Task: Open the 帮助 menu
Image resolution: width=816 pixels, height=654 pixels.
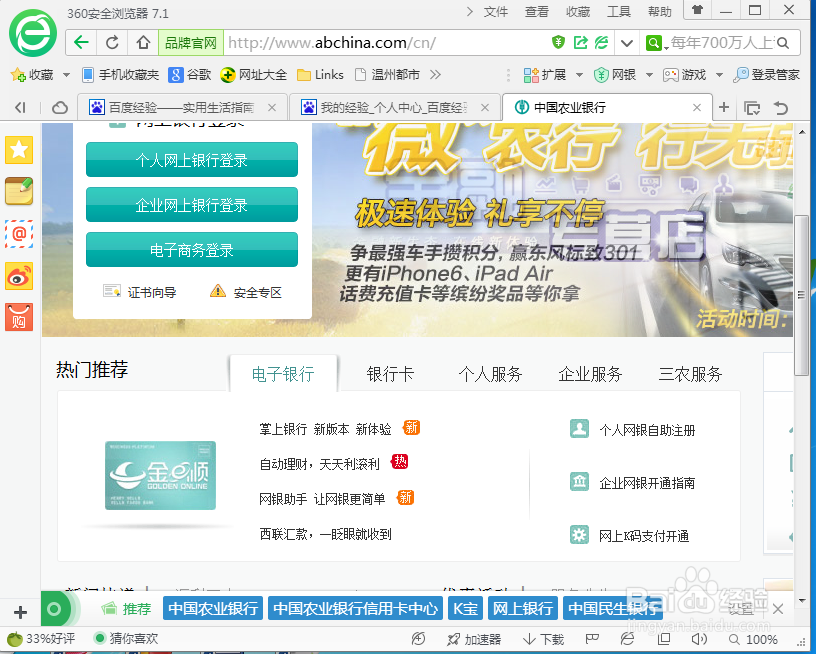Action: click(660, 11)
